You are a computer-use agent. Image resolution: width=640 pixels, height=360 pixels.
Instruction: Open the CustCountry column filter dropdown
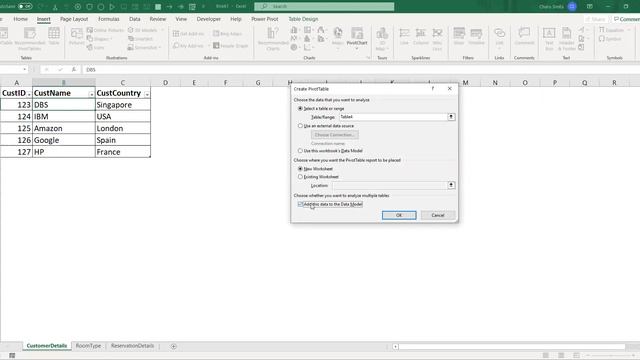[147, 94]
